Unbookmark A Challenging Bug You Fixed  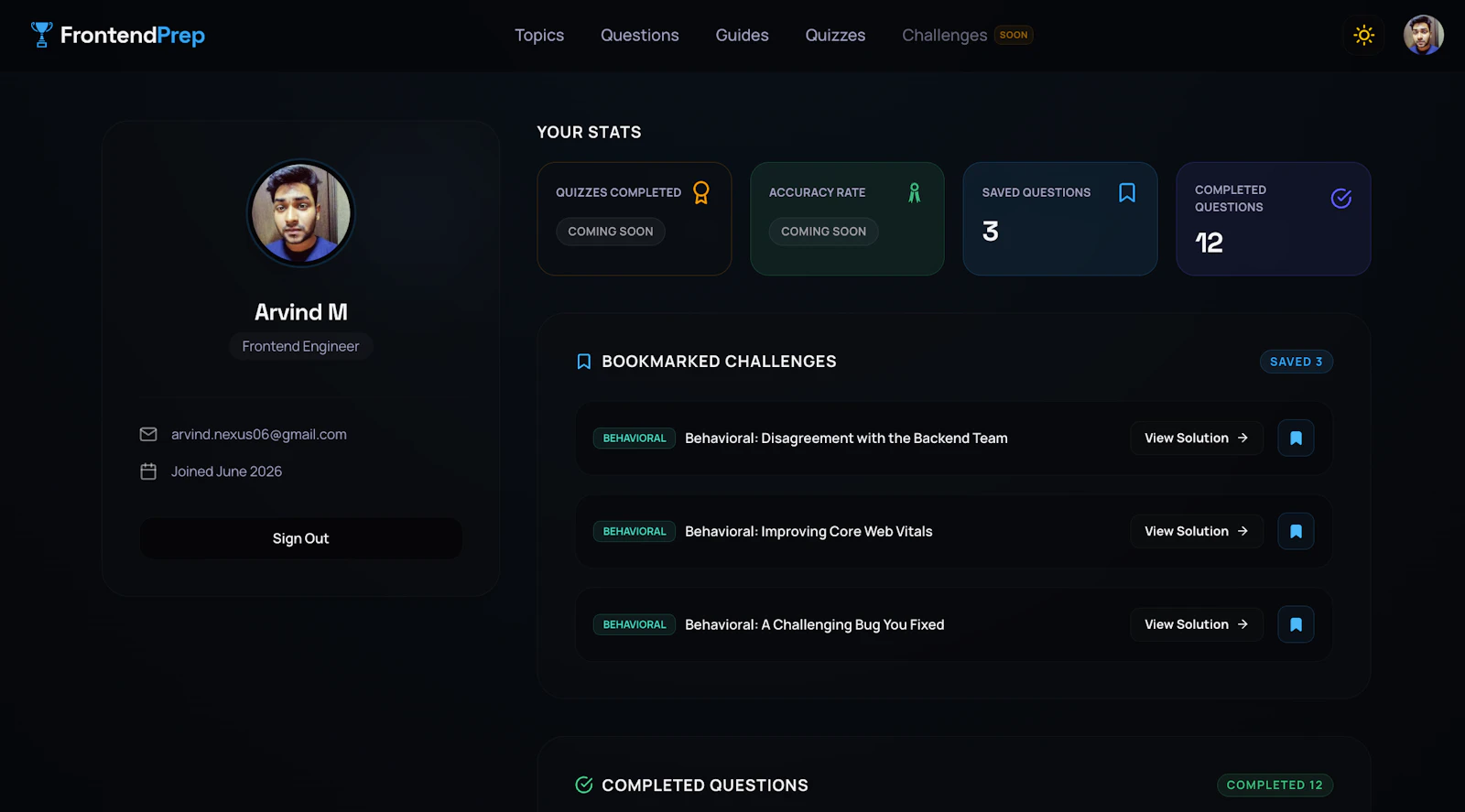(1296, 624)
